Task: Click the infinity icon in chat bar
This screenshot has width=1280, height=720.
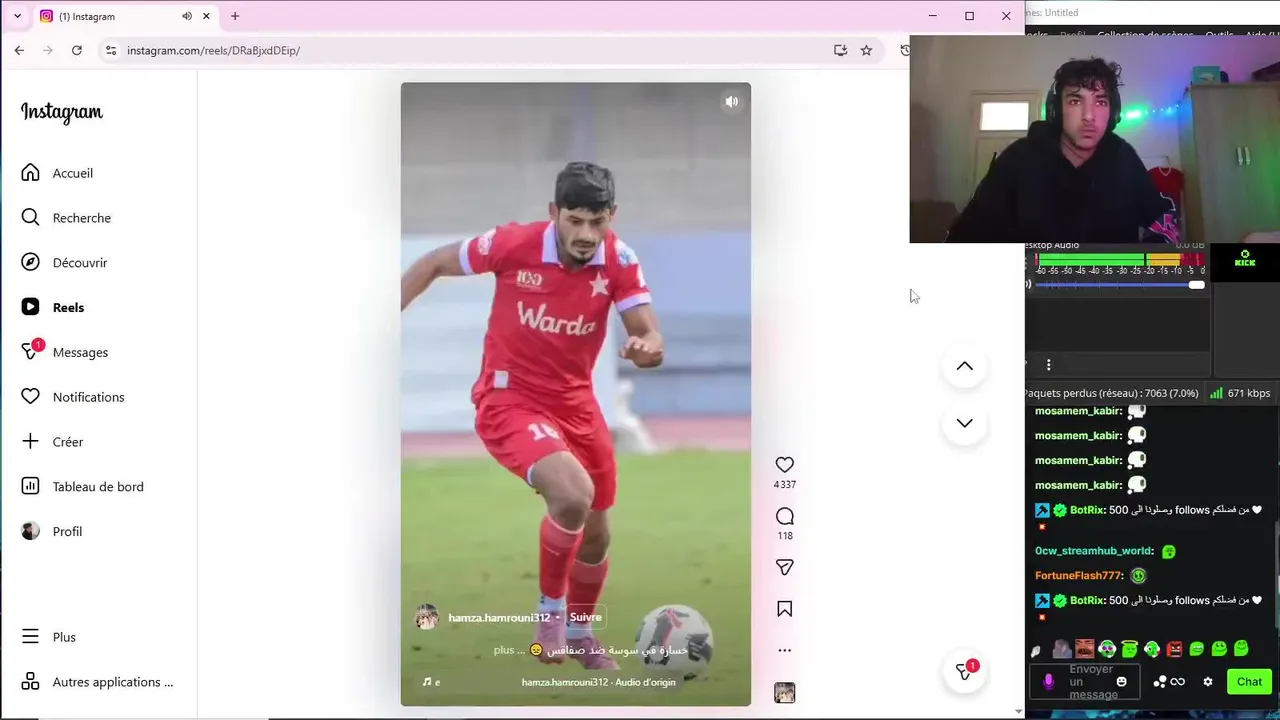Action: [1178, 682]
